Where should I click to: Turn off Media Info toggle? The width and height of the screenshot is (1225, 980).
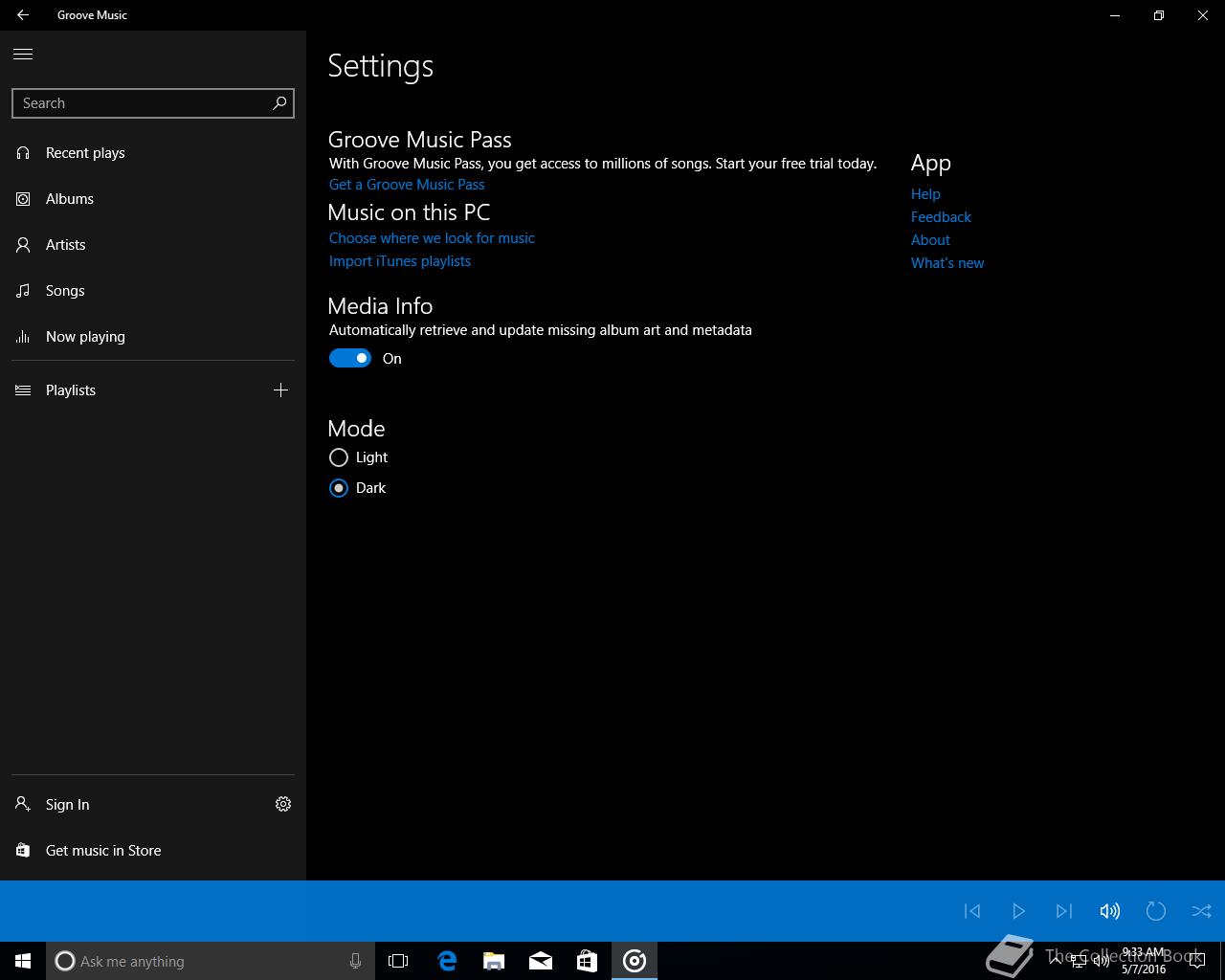click(350, 358)
